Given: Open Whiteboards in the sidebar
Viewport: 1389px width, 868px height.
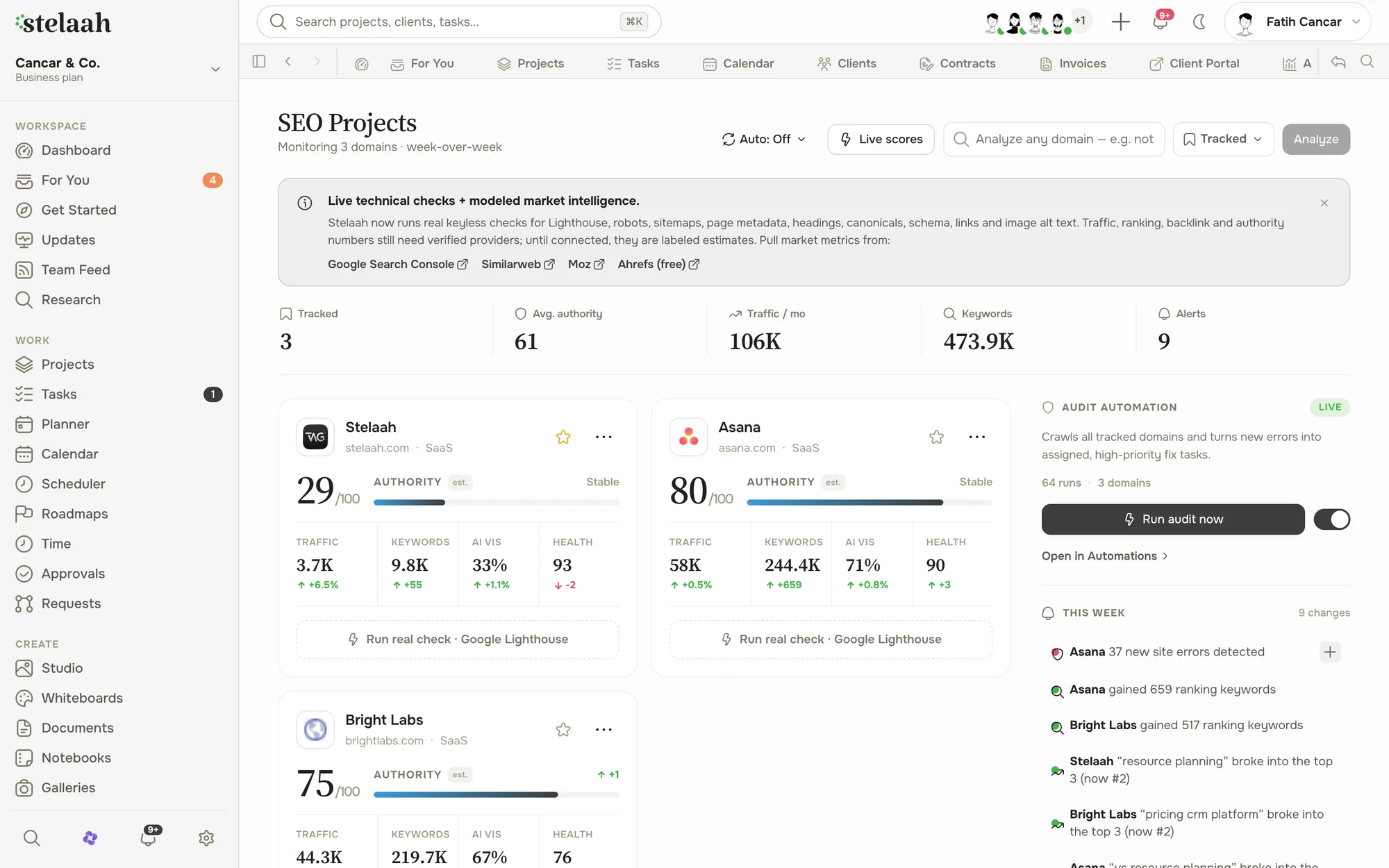Looking at the screenshot, I should pos(119,698).
